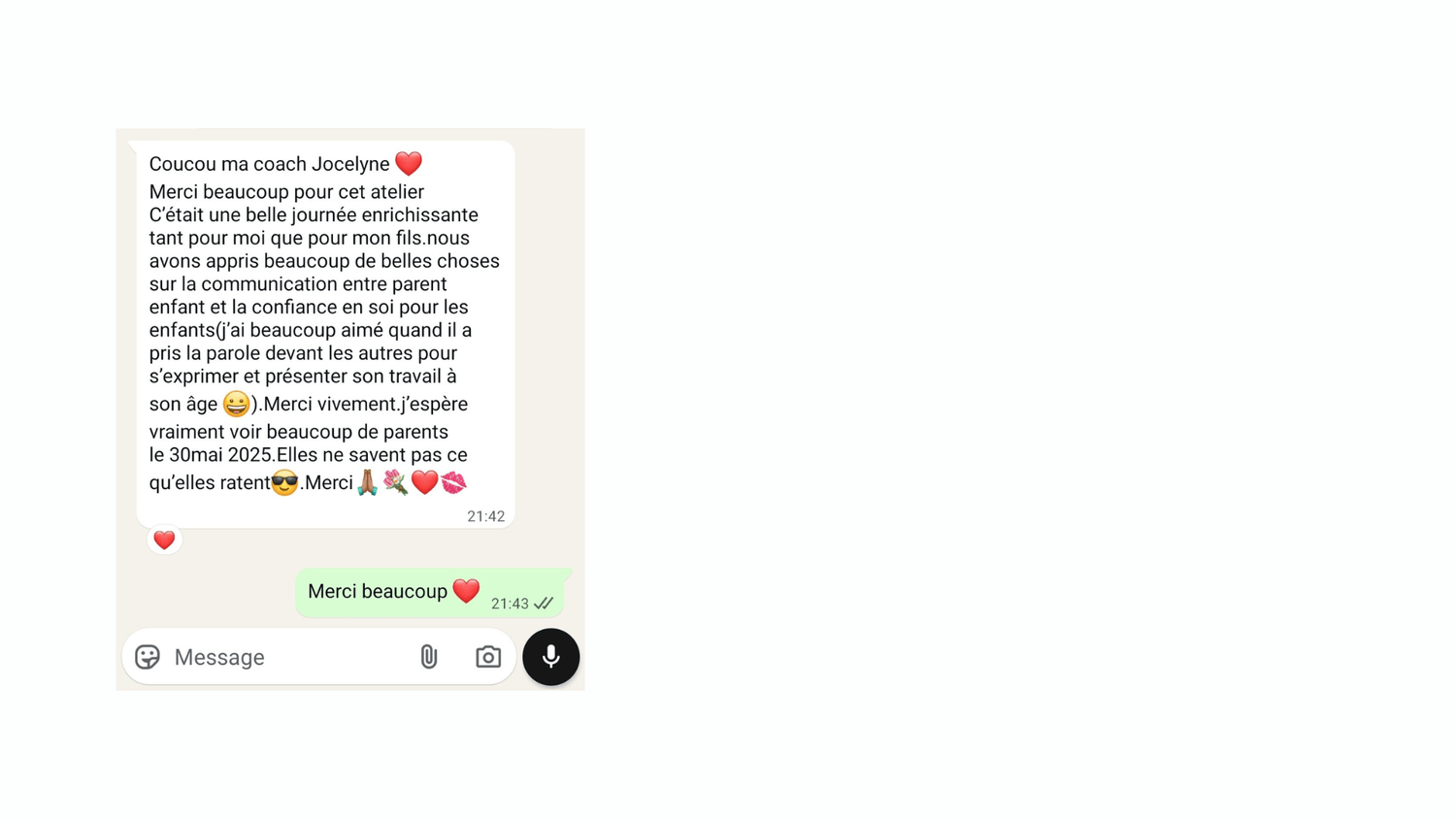This screenshot has height=819, width=1456.
Task: Select the received message starting with Coucou
Action: 325,334
